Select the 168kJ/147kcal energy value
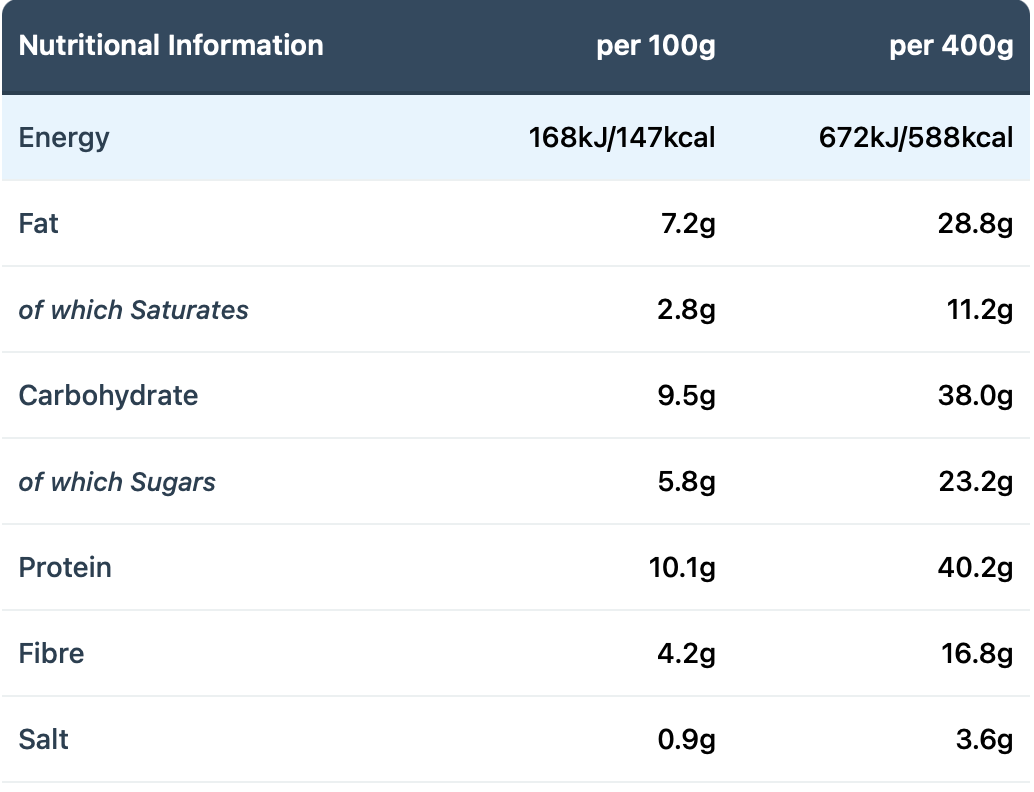The width and height of the screenshot is (1034, 792). pyautogui.click(x=622, y=138)
